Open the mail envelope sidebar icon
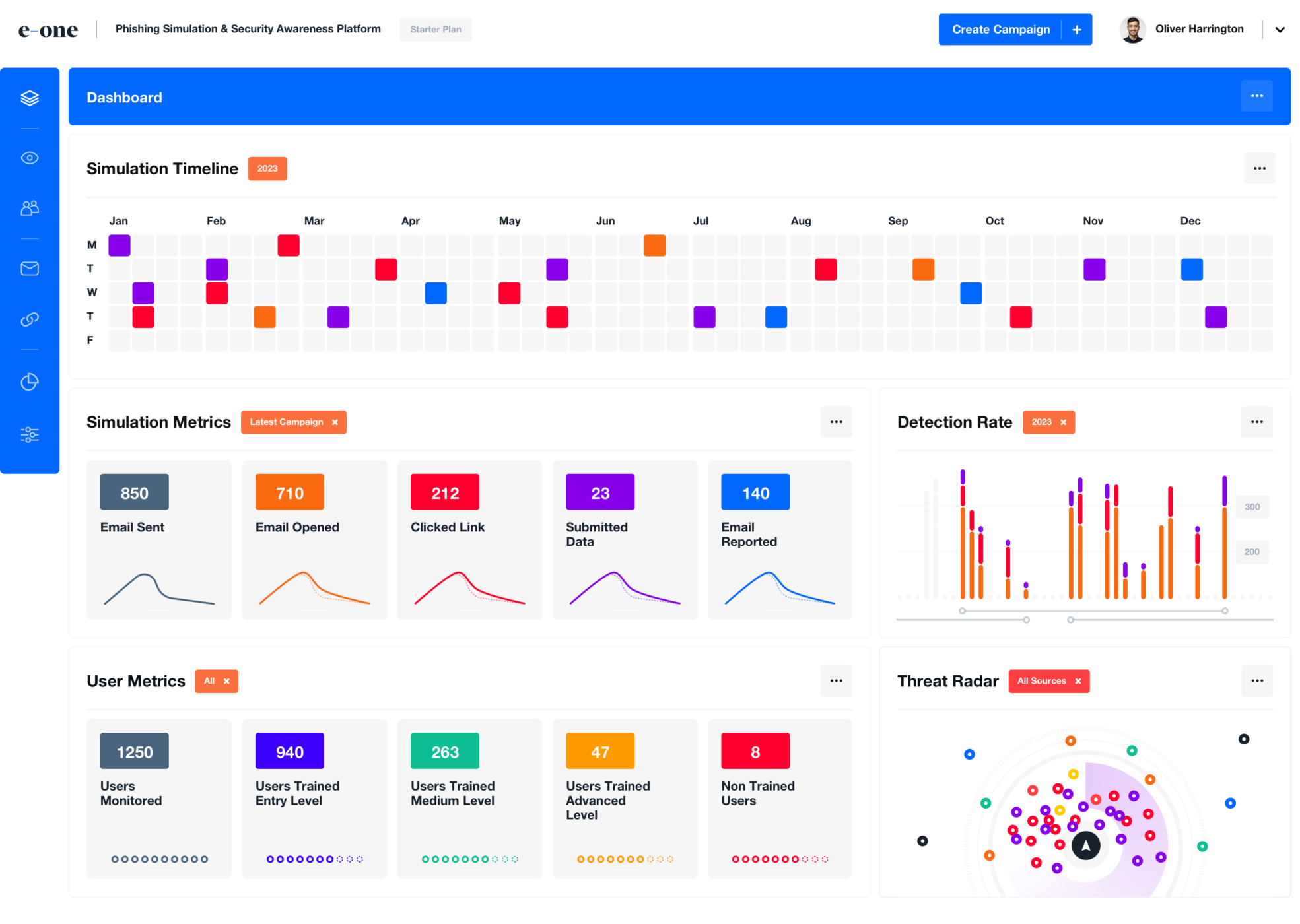 [x=30, y=269]
